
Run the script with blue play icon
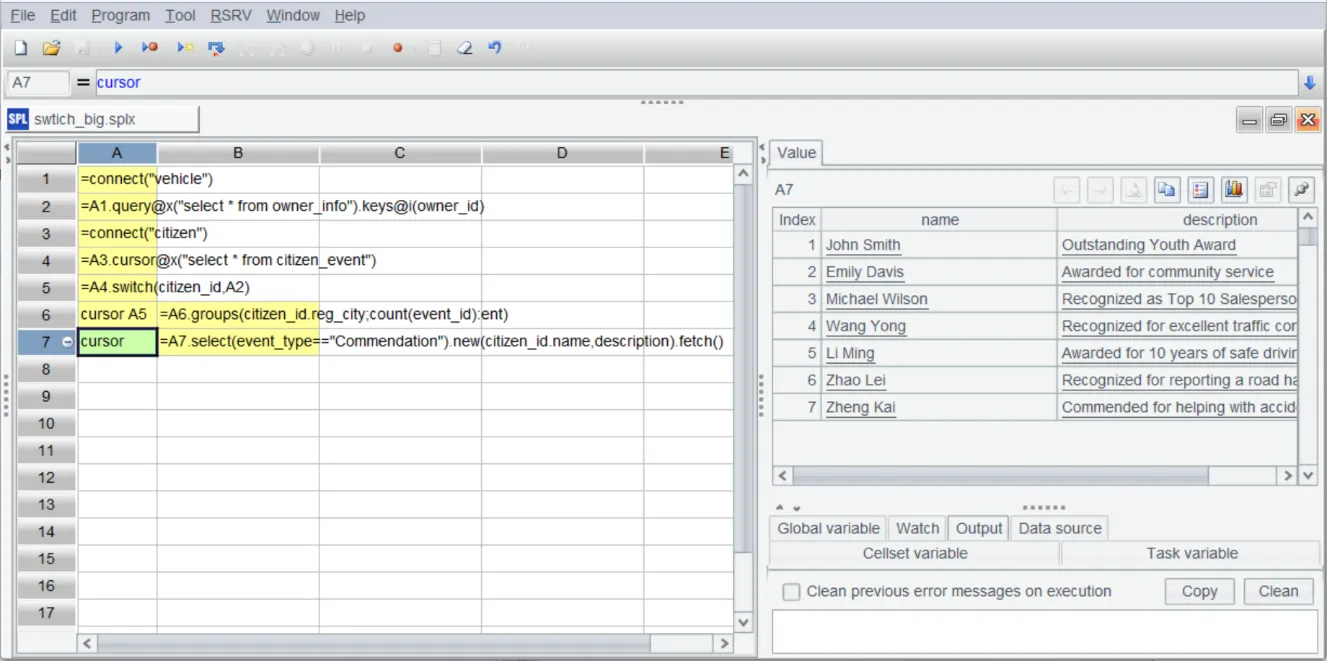click(x=118, y=48)
